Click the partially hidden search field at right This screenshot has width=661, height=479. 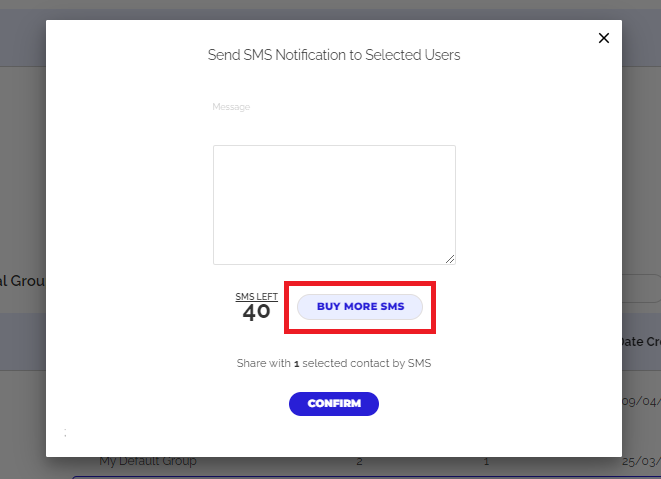(640, 289)
